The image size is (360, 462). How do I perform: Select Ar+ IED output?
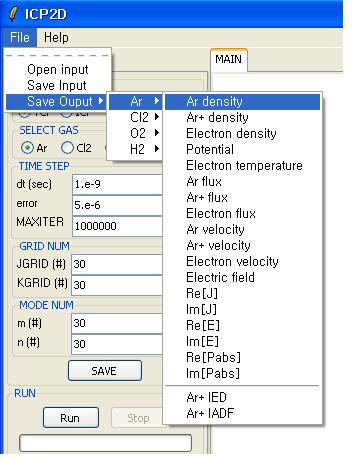click(243, 397)
